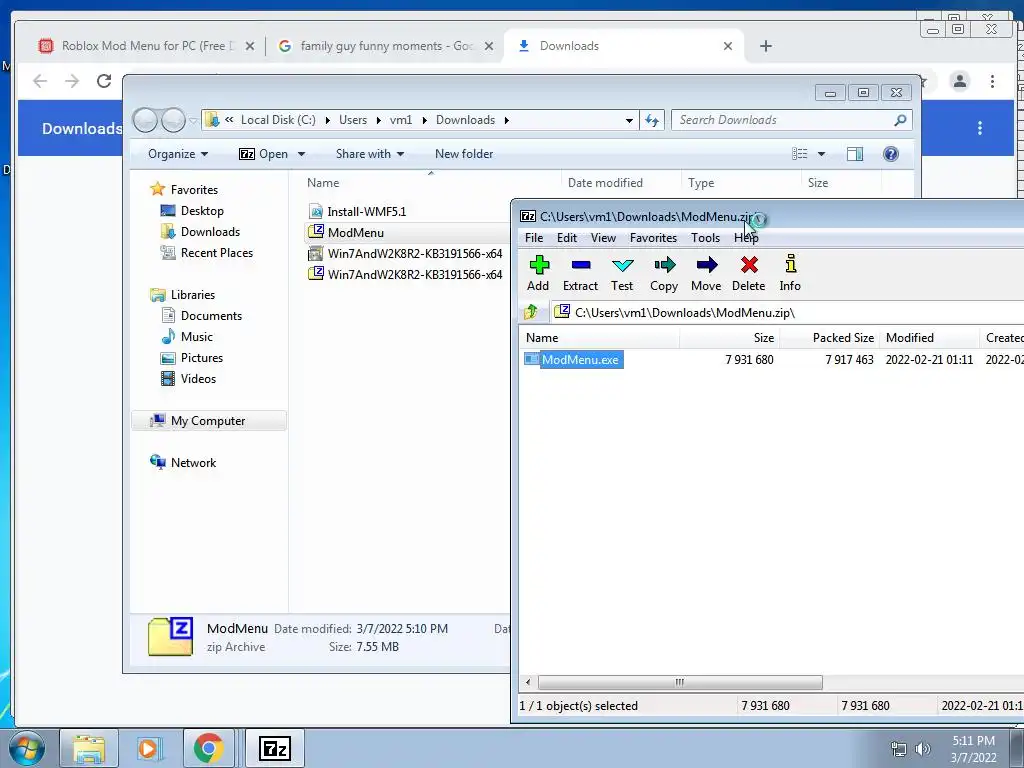This screenshot has width=1024, height=768.
Task: Expand the view options dropdown arrow
Action: click(822, 154)
